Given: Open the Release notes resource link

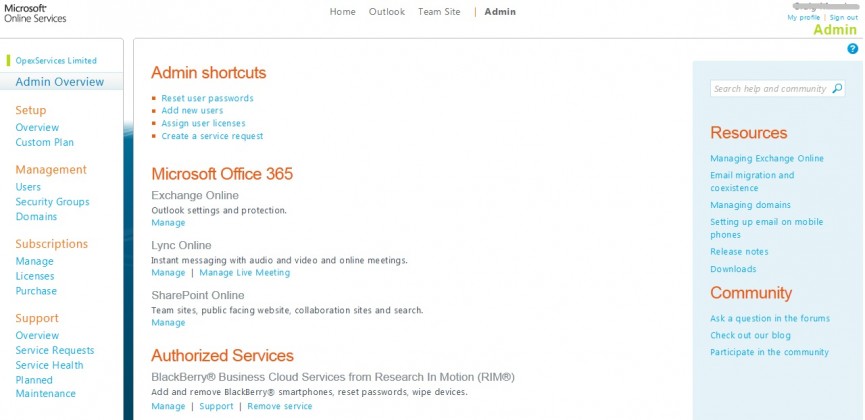Looking at the screenshot, I should [x=739, y=252].
